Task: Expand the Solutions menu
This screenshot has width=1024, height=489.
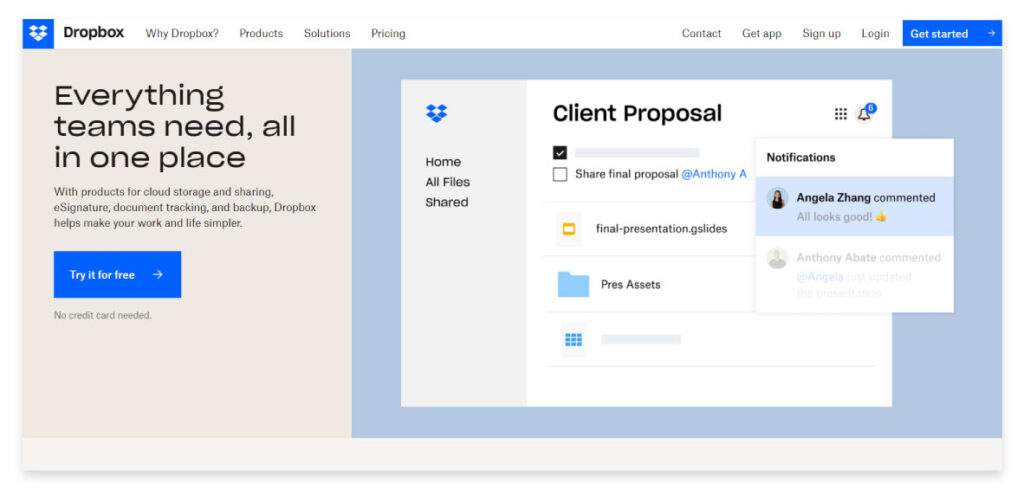Action: coord(327,33)
